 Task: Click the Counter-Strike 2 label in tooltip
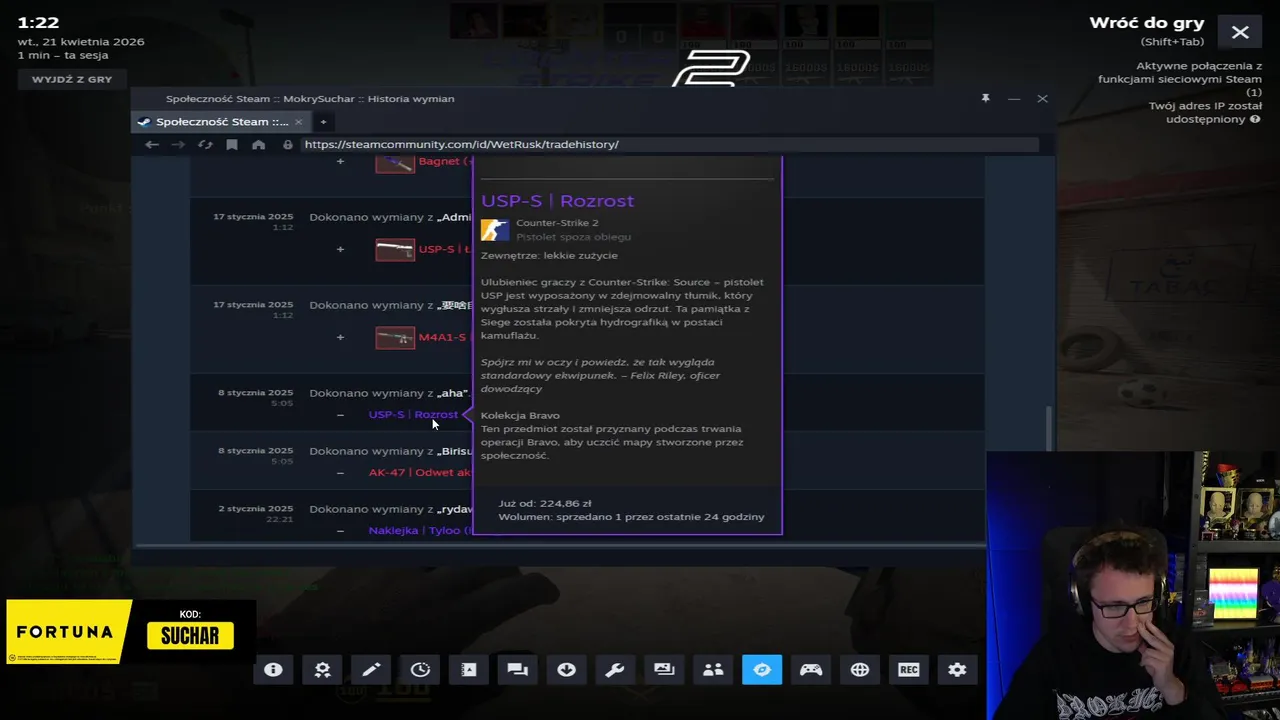tap(557, 223)
